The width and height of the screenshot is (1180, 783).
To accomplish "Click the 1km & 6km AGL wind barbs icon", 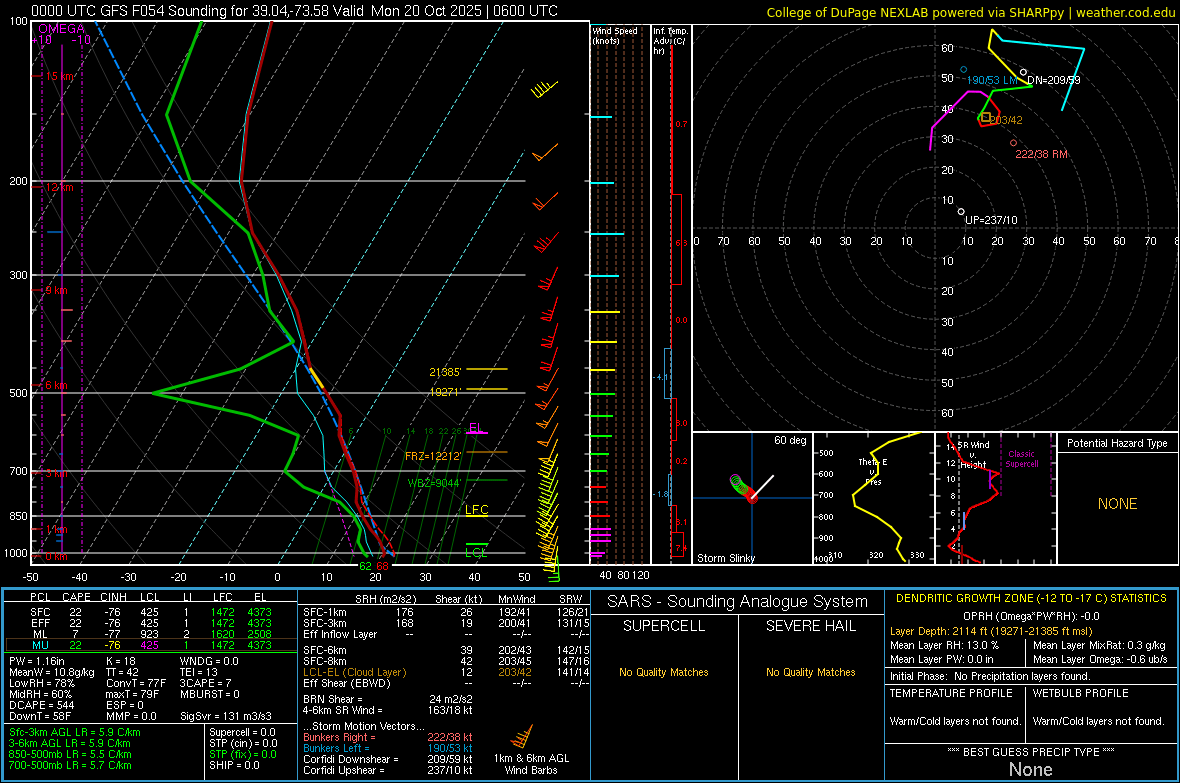I will pyautogui.click(x=522, y=736).
